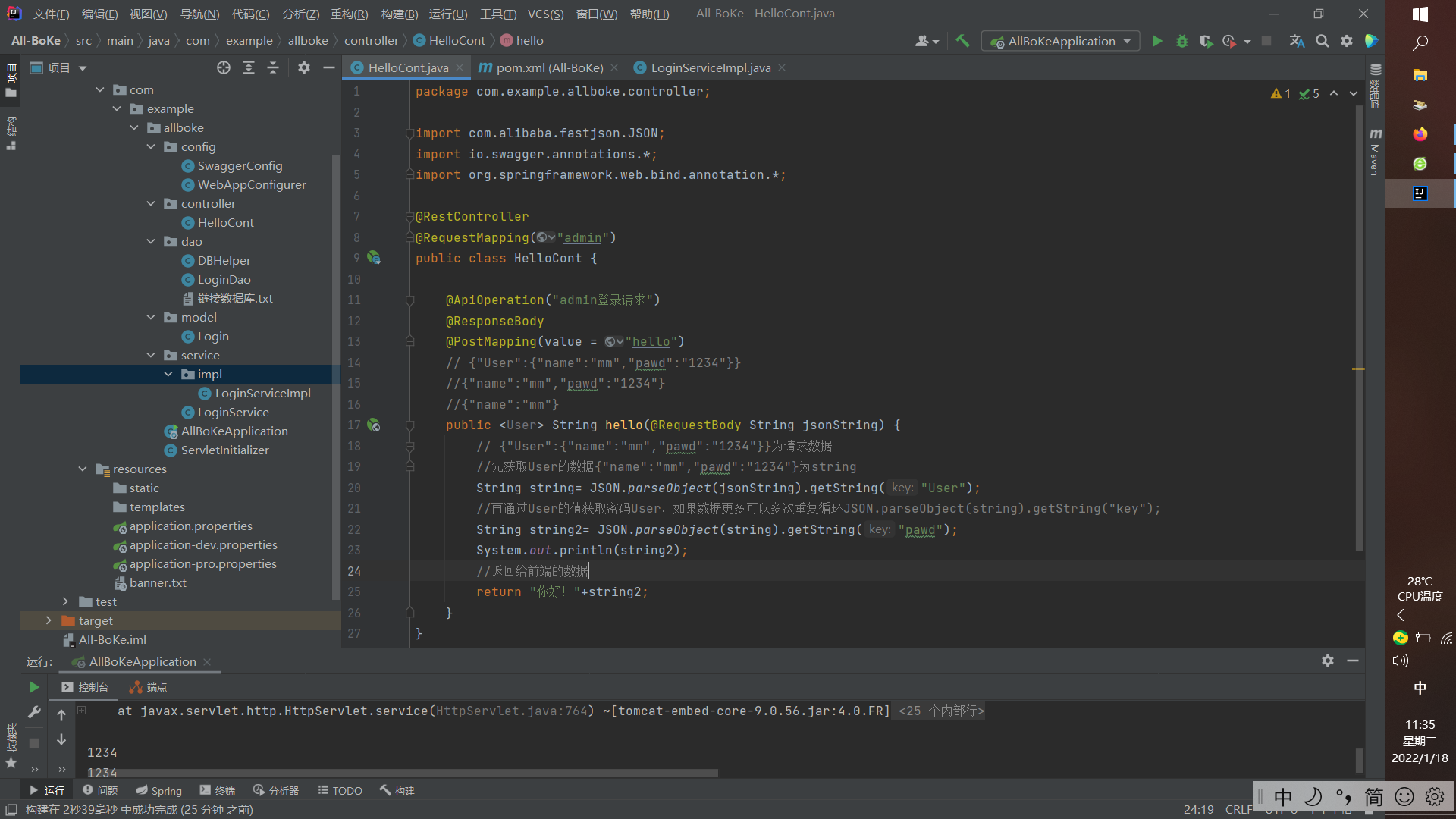Click the Build project hammer icon
This screenshot has width=1456, height=819.
pos(962,41)
